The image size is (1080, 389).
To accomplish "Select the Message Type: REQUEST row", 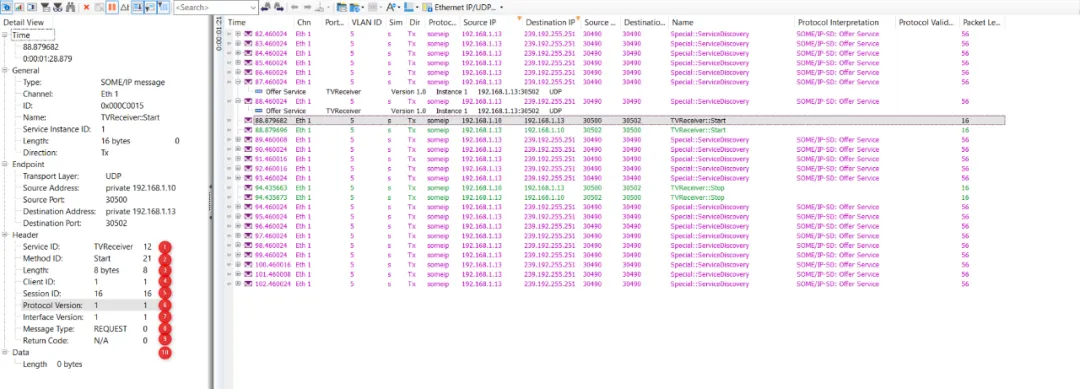I will click(87, 328).
